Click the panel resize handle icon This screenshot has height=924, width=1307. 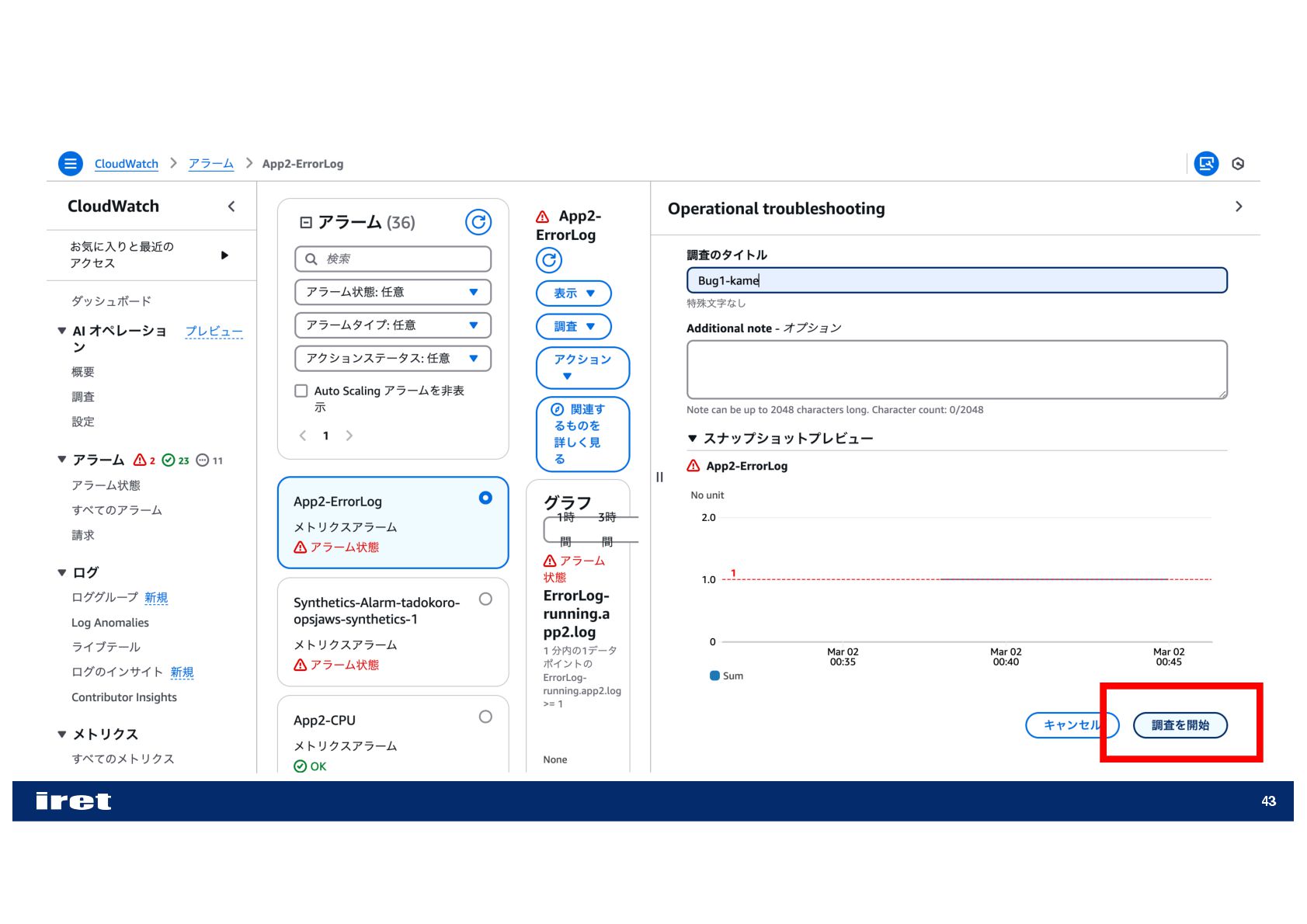[659, 478]
